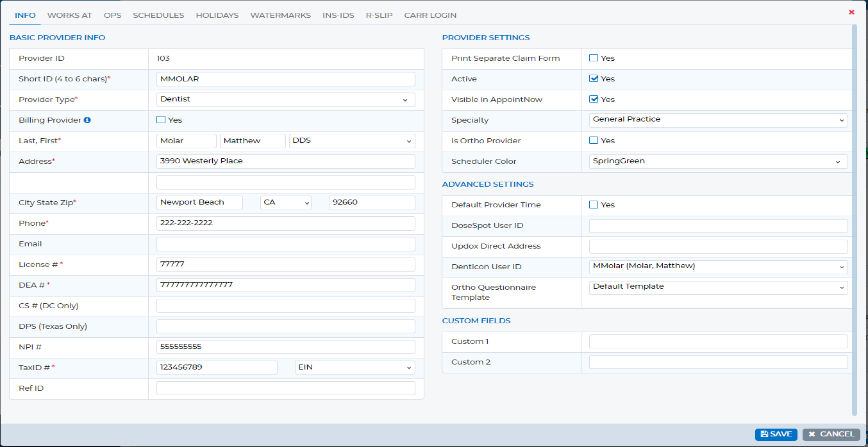Viewport: 868px width, 447px height.
Task: Click the CUSTOM FIELDS heading
Action: [476, 321]
